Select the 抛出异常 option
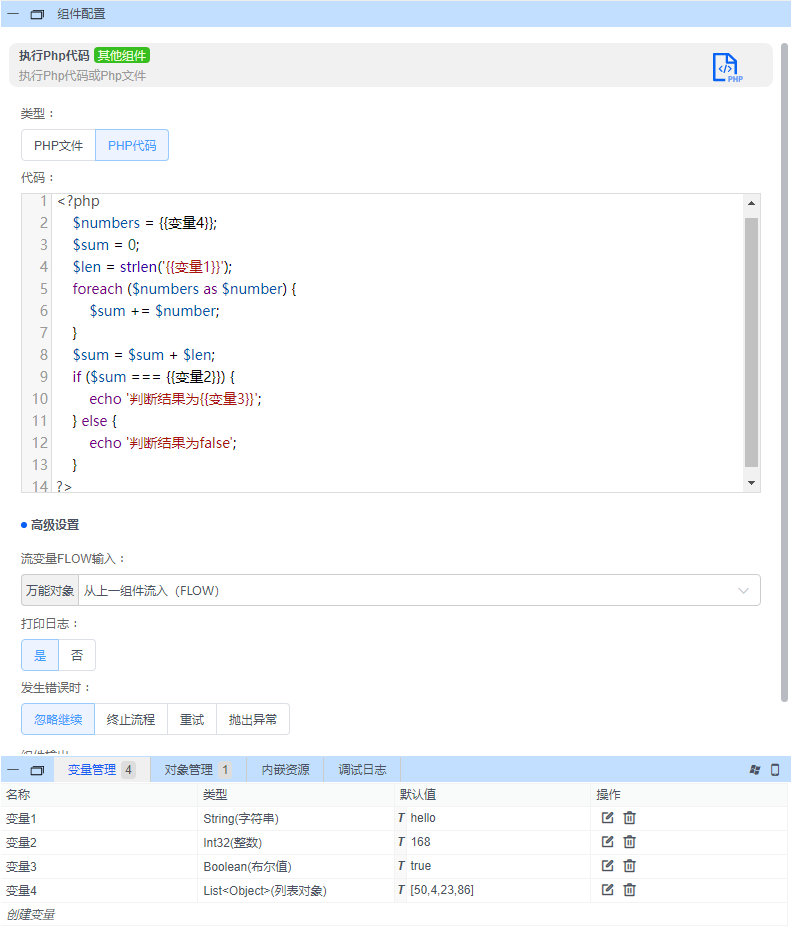791x927 pixels. (x=253, y=719)
